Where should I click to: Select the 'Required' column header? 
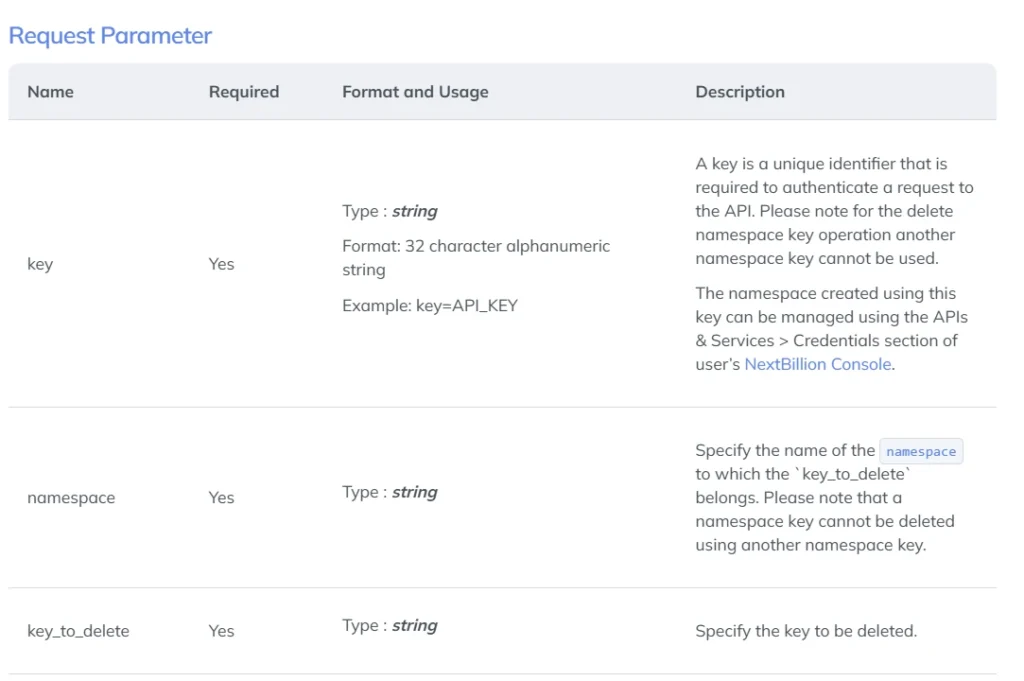pos(244,92)
